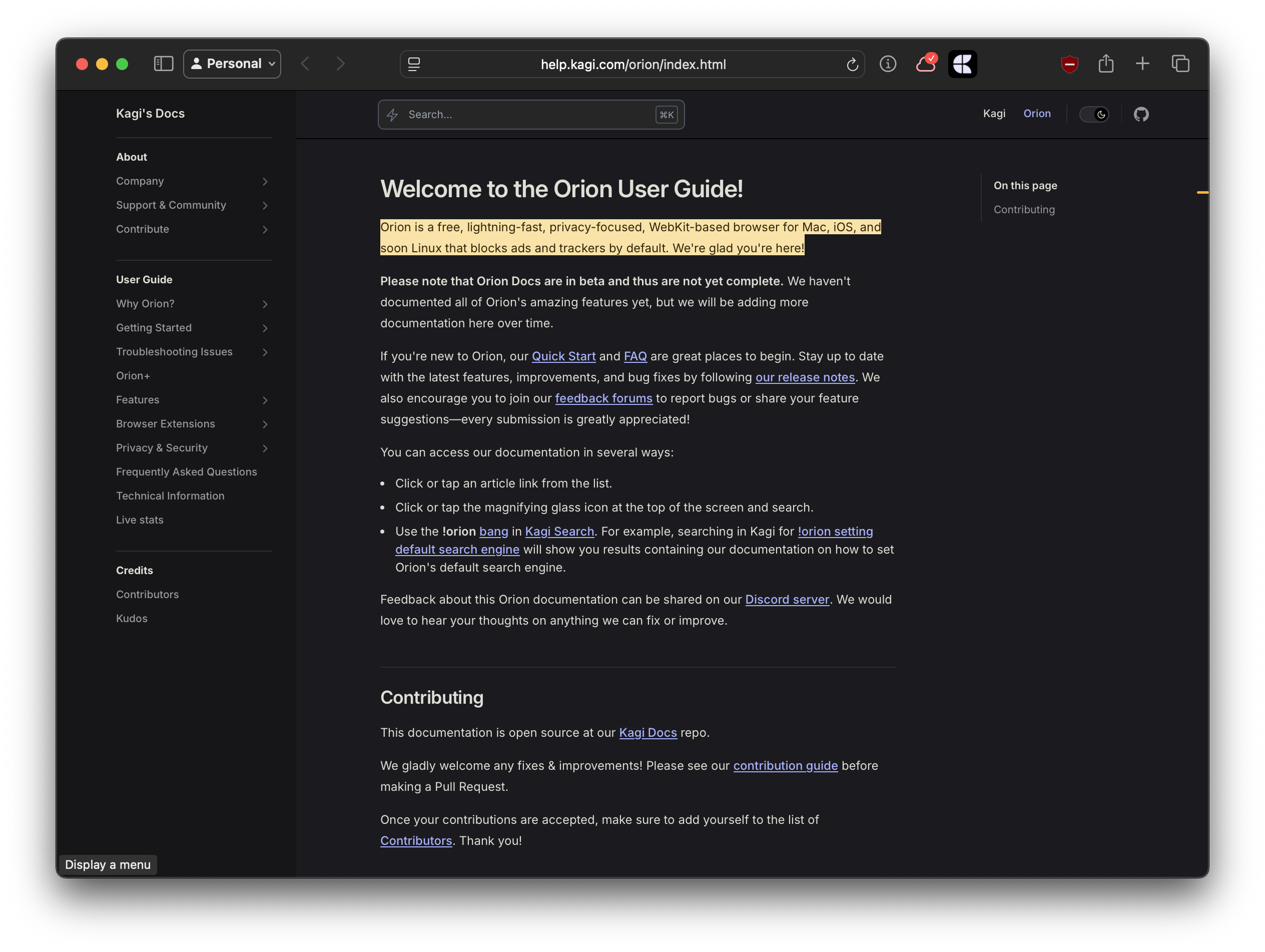Open the Quick Start link
Viewport: 1265px width, 952px height.
[563, 356]
